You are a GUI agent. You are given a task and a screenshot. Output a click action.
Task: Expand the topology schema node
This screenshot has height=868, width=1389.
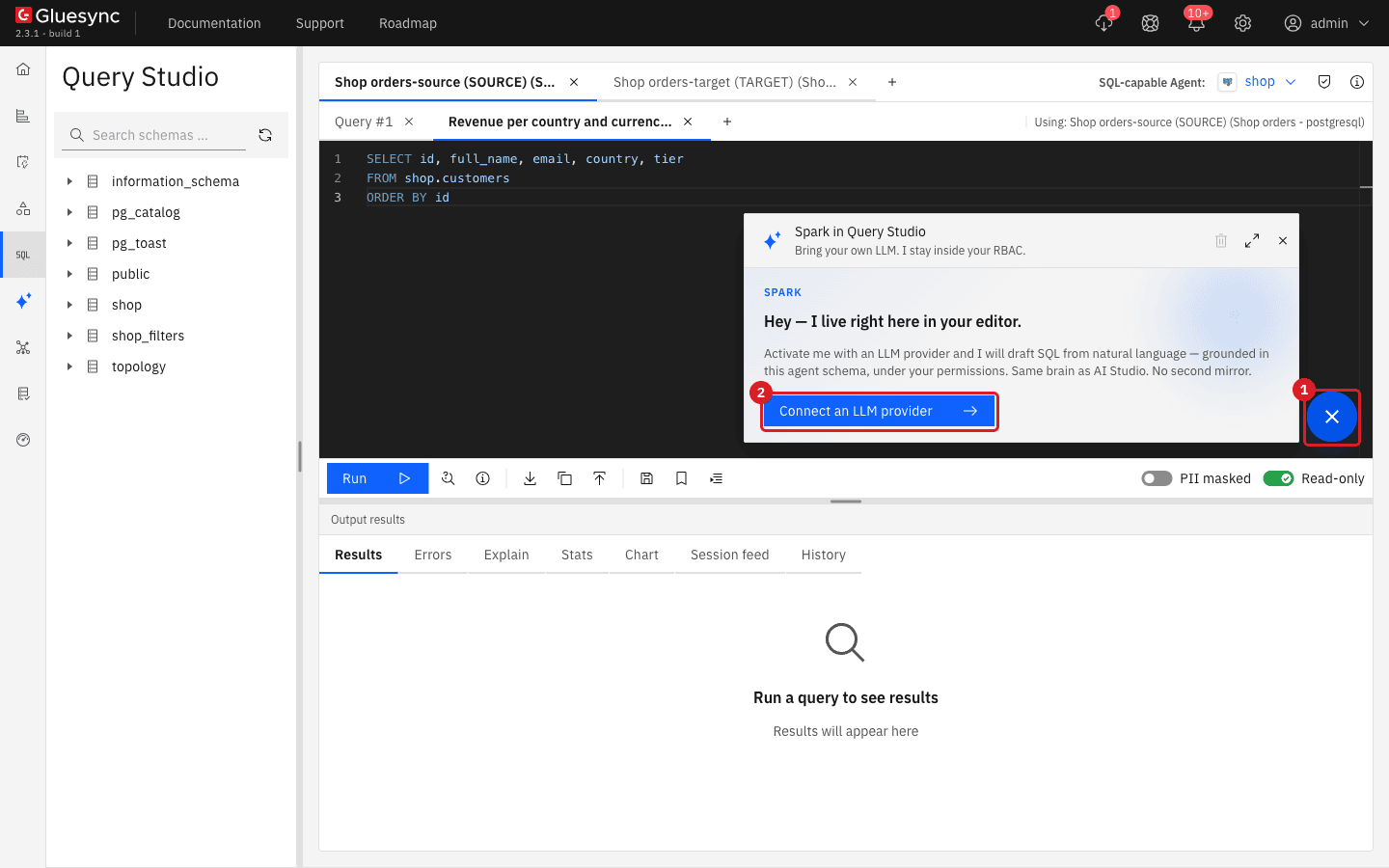69,366
